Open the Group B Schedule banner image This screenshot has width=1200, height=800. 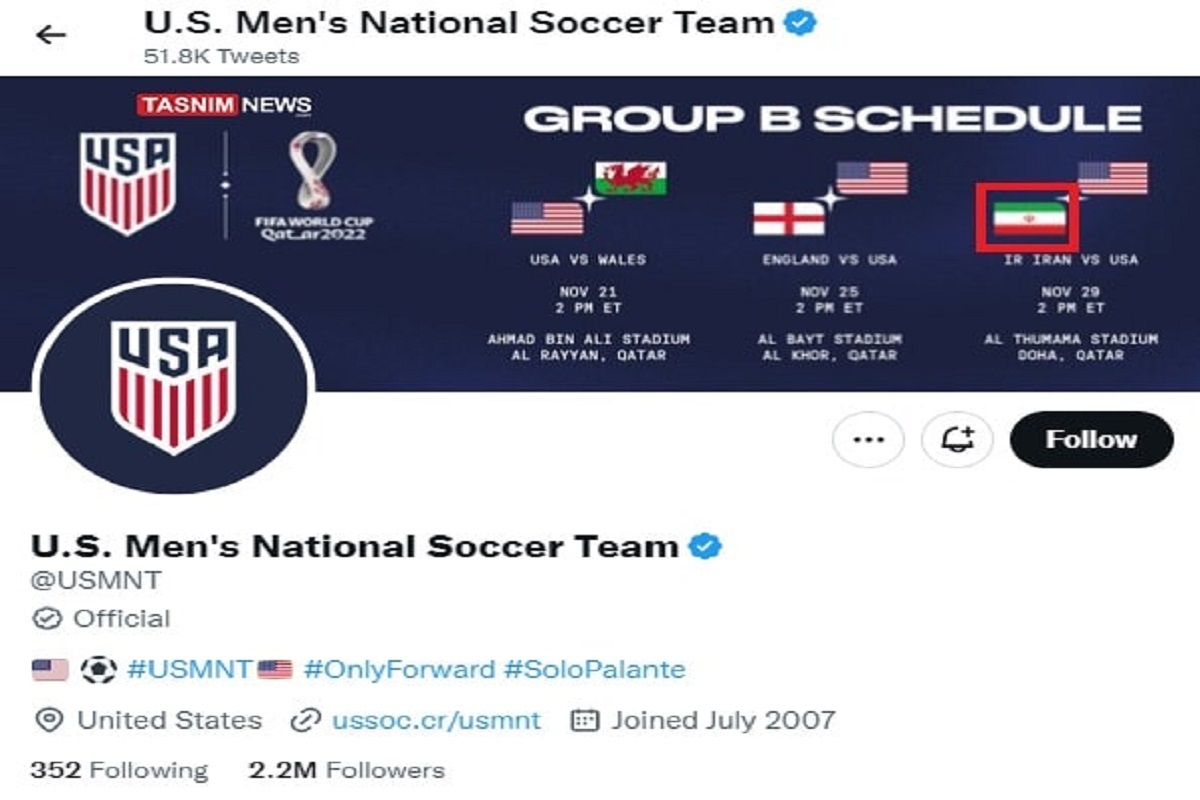click(600, 234)
